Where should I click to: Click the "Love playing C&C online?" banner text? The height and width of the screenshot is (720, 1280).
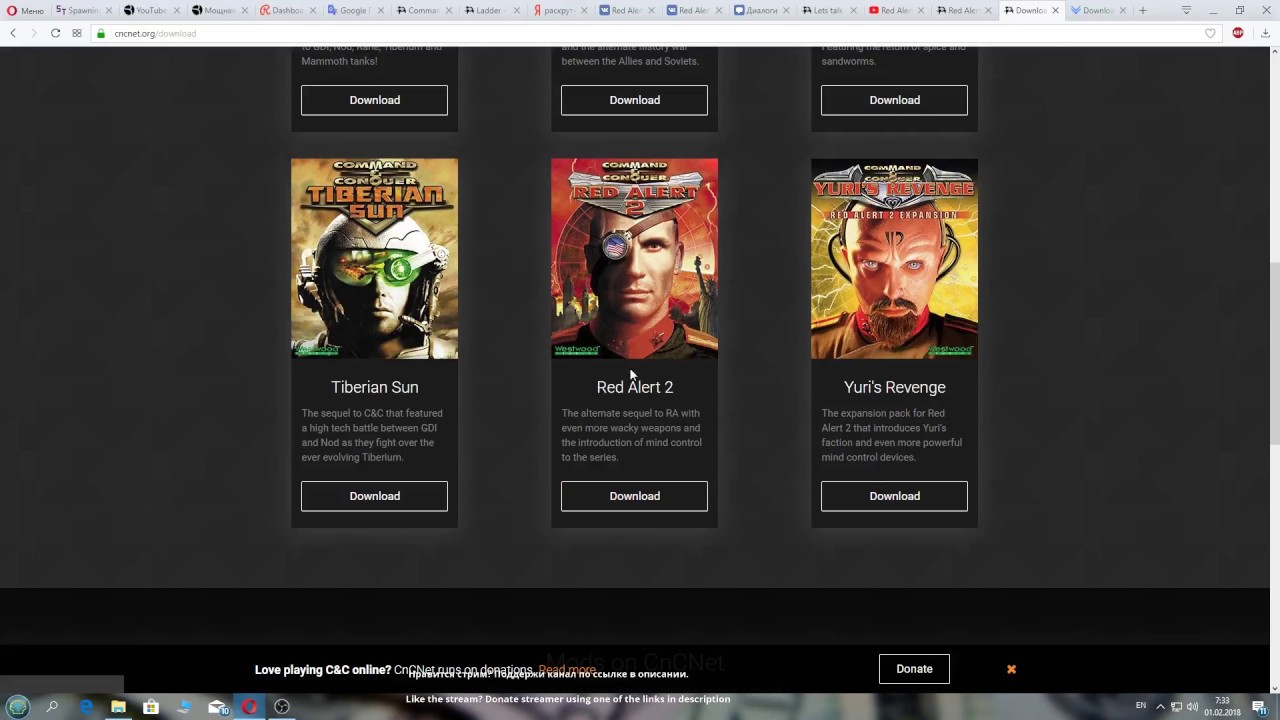(323, 670)
